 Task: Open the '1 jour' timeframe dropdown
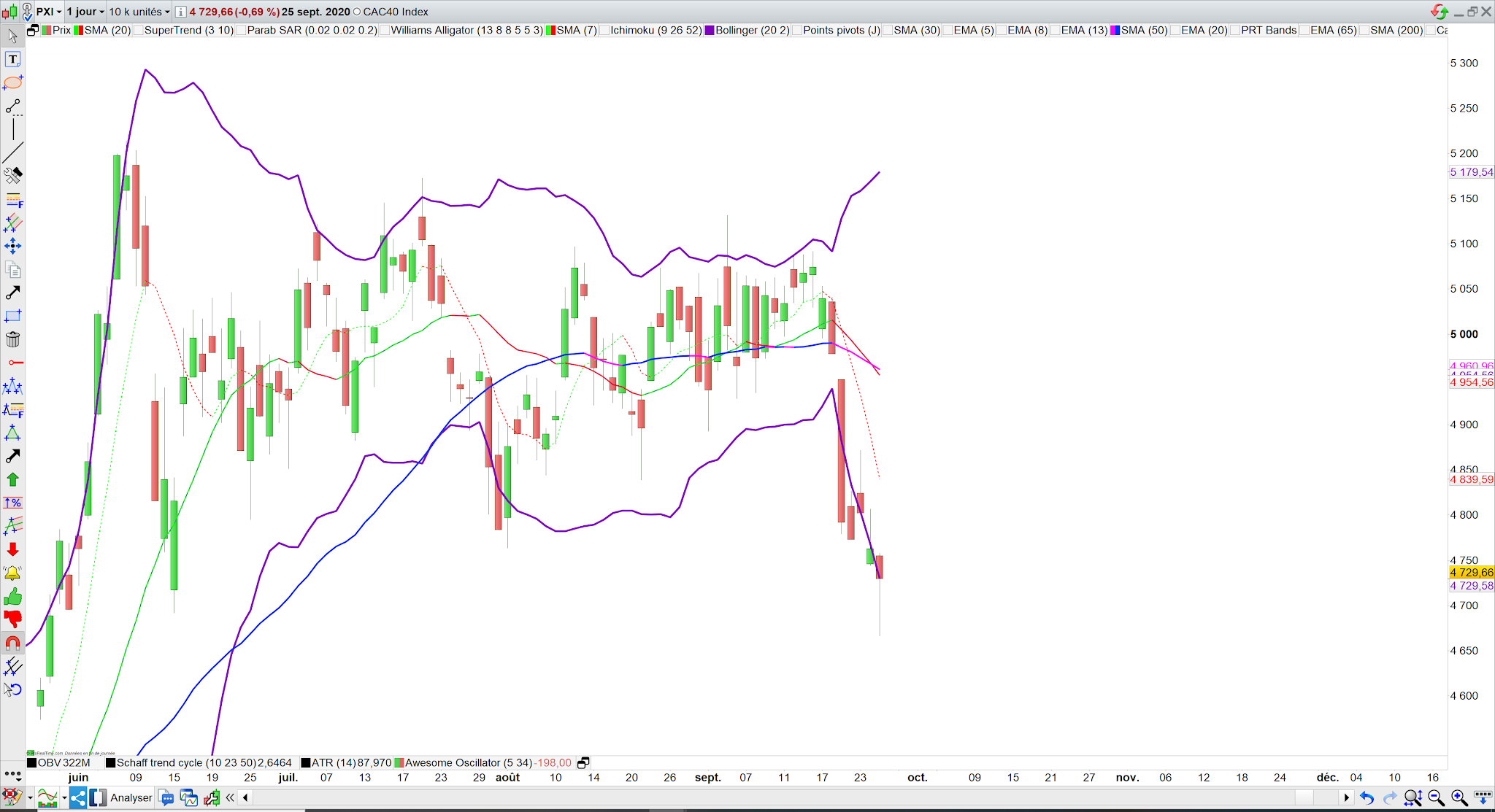(86, 12)
